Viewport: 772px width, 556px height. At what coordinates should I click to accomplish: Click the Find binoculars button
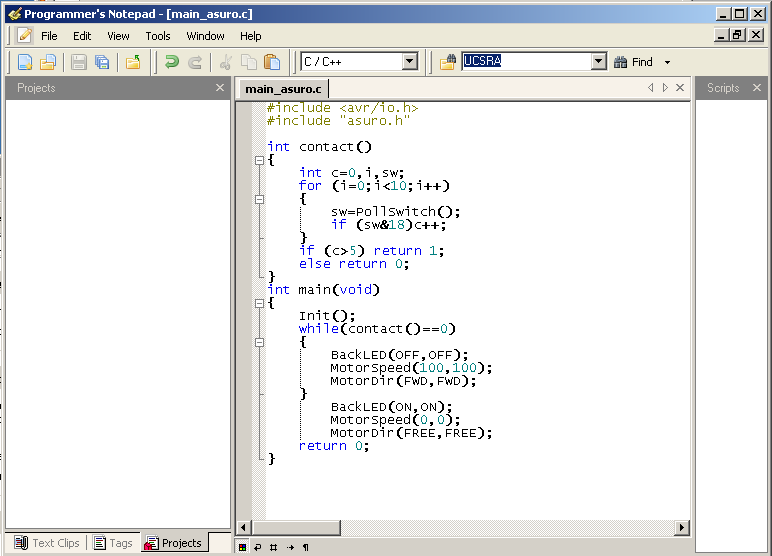633,62
